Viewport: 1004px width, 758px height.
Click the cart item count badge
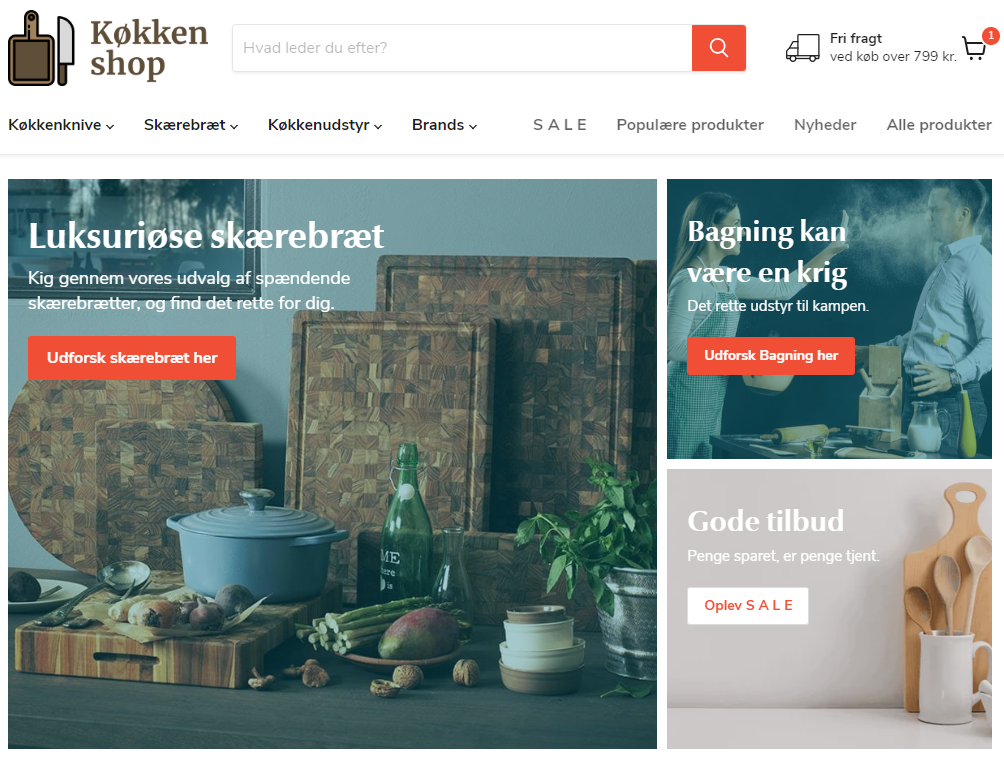991,36
